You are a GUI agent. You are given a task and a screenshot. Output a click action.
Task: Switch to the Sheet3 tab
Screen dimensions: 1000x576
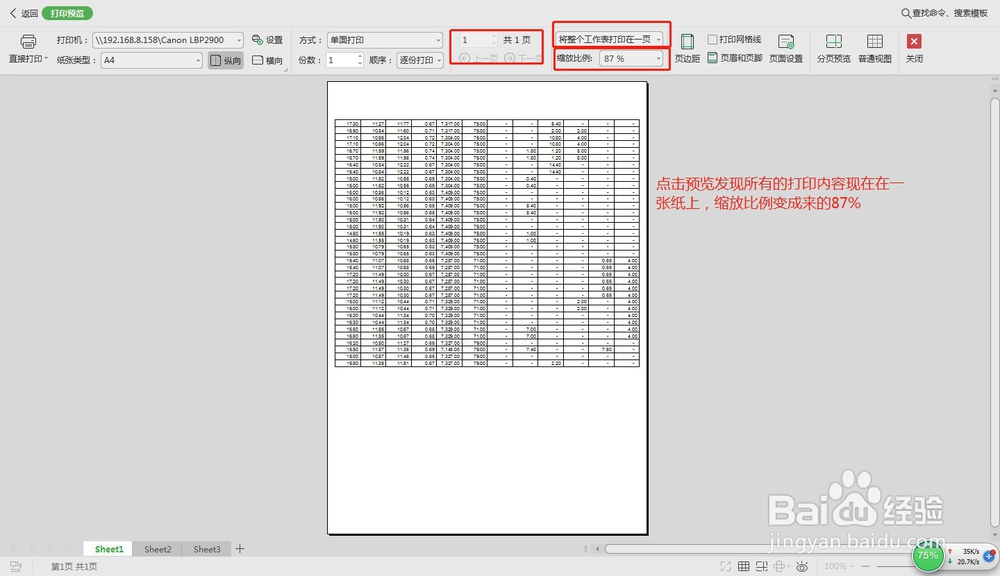206,549
